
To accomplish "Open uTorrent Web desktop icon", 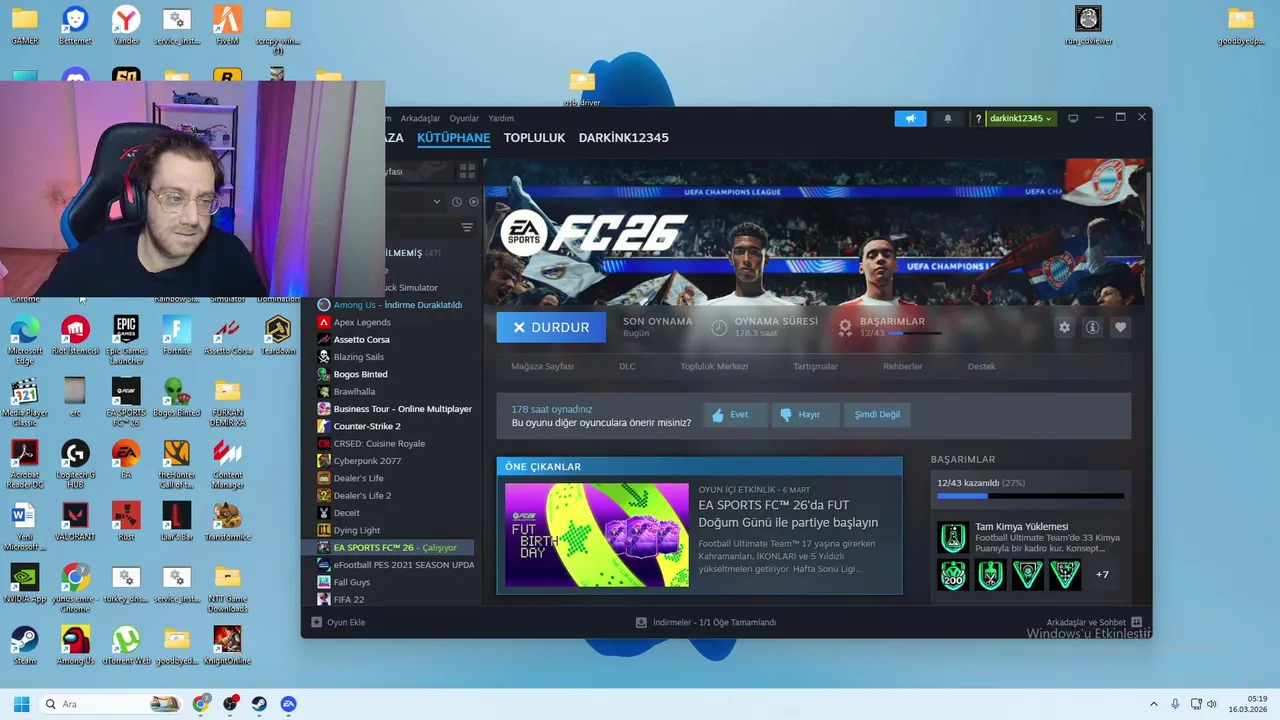I will (126, 644).
